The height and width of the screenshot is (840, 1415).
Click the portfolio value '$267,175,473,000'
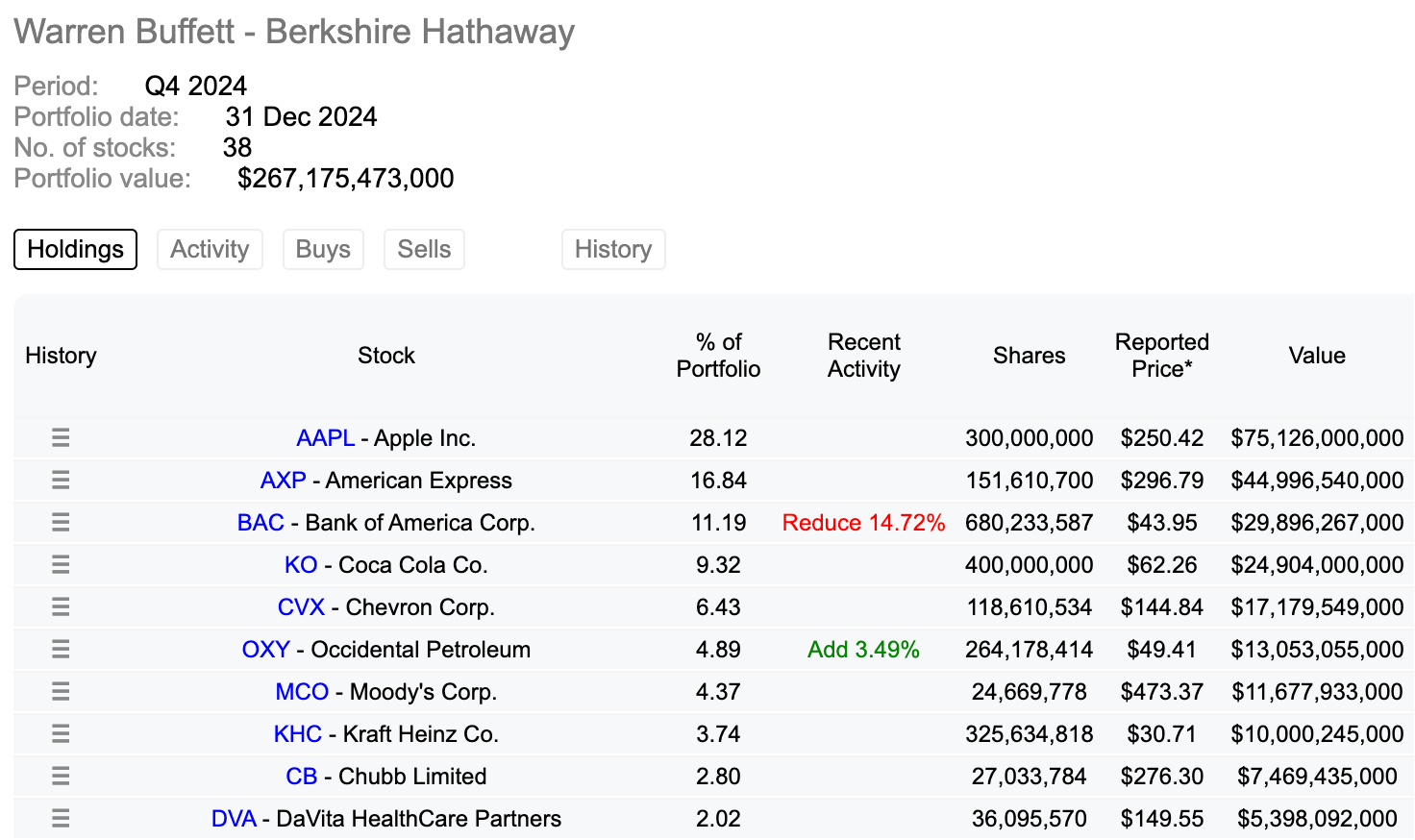point(346,179)
